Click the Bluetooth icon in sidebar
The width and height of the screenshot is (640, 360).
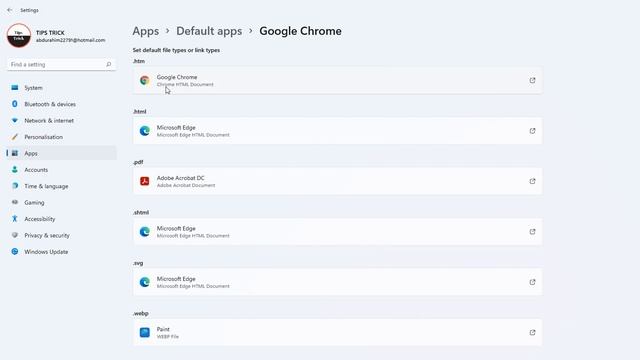pos(15,104)
